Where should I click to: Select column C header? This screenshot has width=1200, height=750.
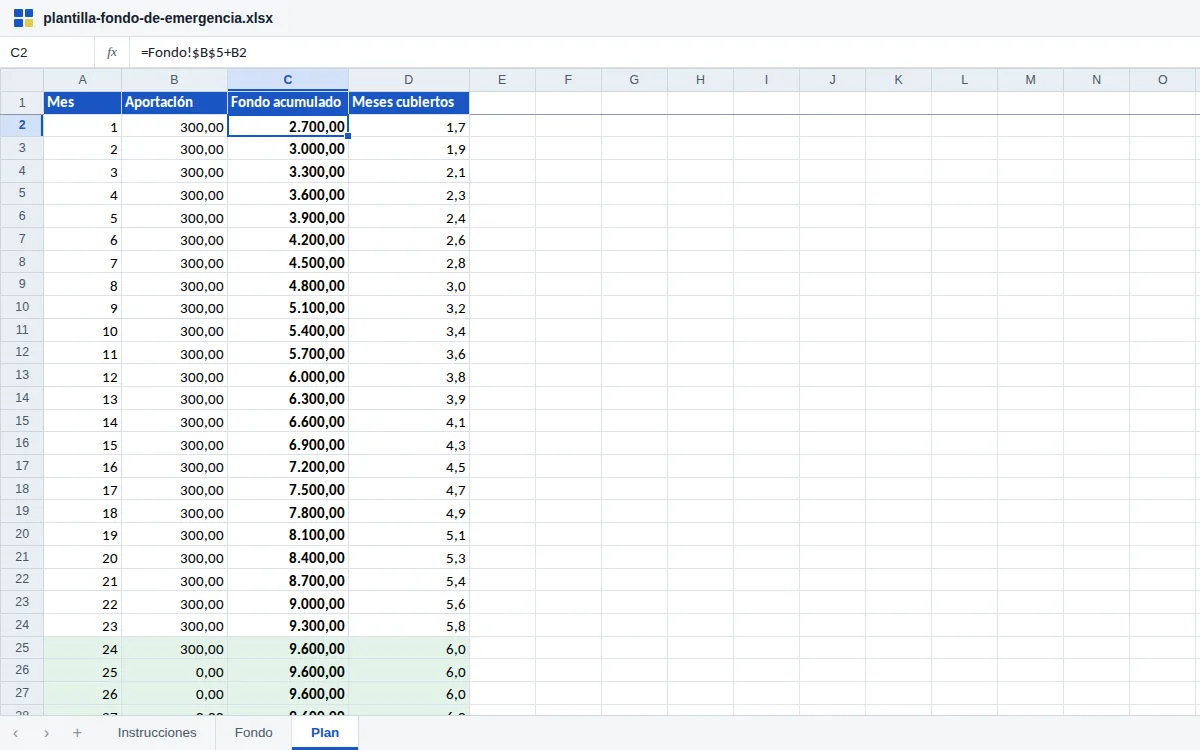tap(288, 80)
